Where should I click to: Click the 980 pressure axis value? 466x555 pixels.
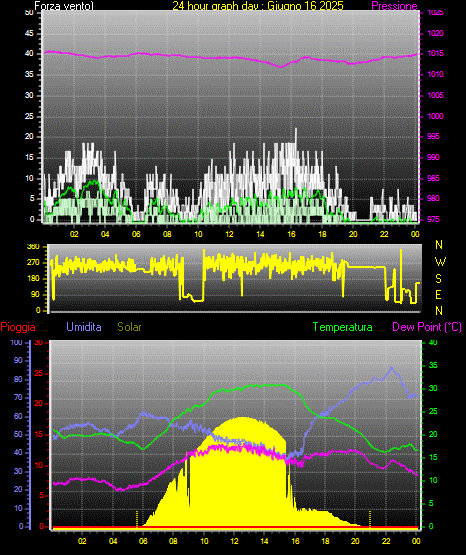coord(433,198)
